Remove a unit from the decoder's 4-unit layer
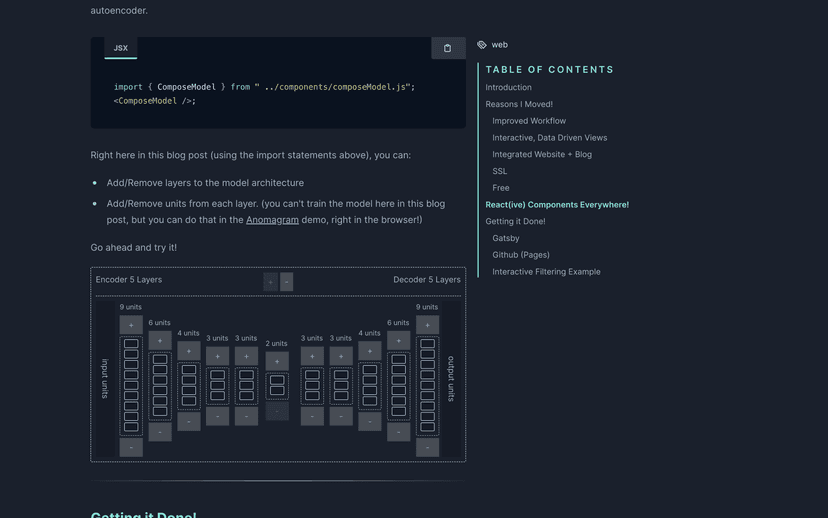The width and height of the screenshot is (828, 518). click(x=370, y=422)
